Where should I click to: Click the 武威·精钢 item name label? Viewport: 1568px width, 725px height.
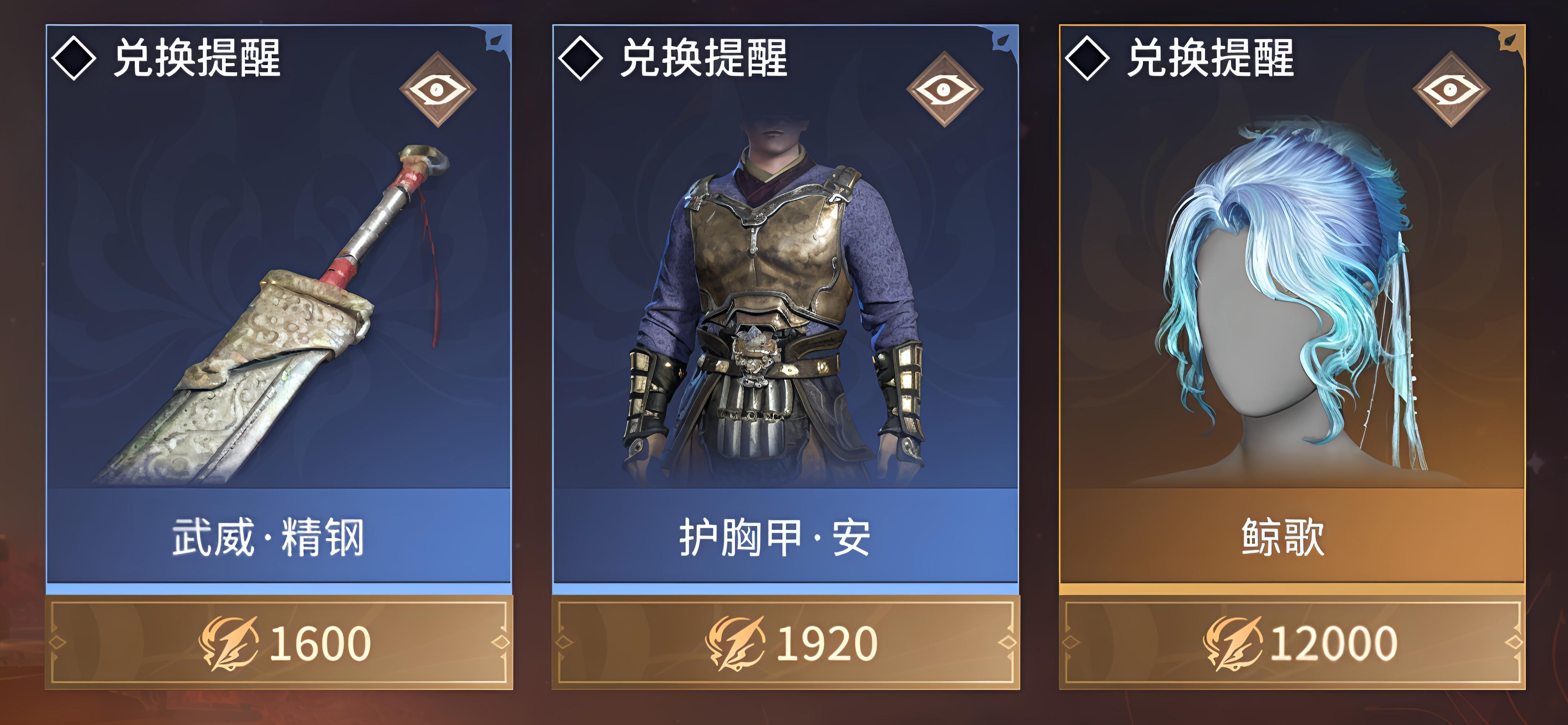[x=268, y=537]
